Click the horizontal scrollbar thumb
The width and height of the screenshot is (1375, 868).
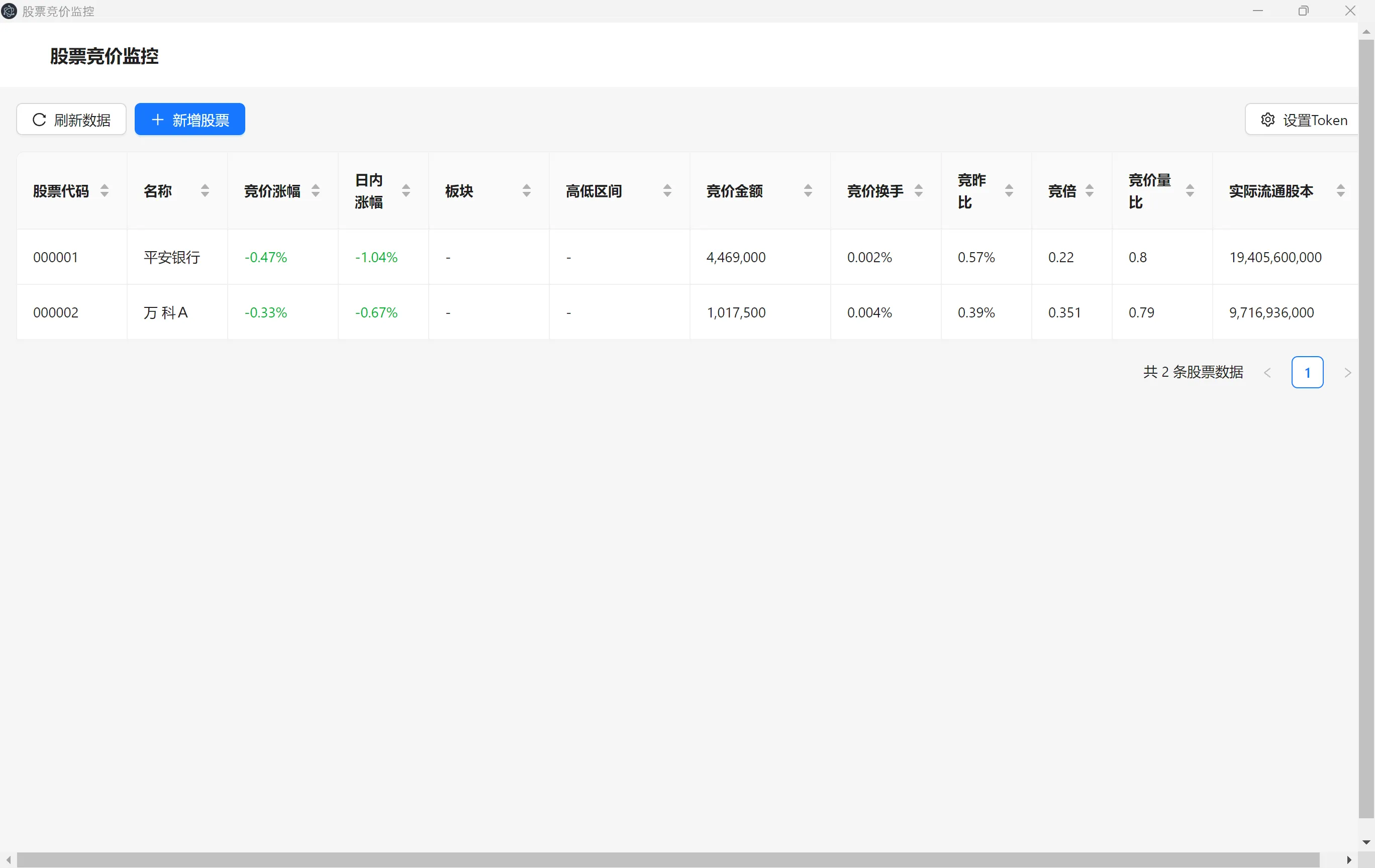(x=668, y=859)
